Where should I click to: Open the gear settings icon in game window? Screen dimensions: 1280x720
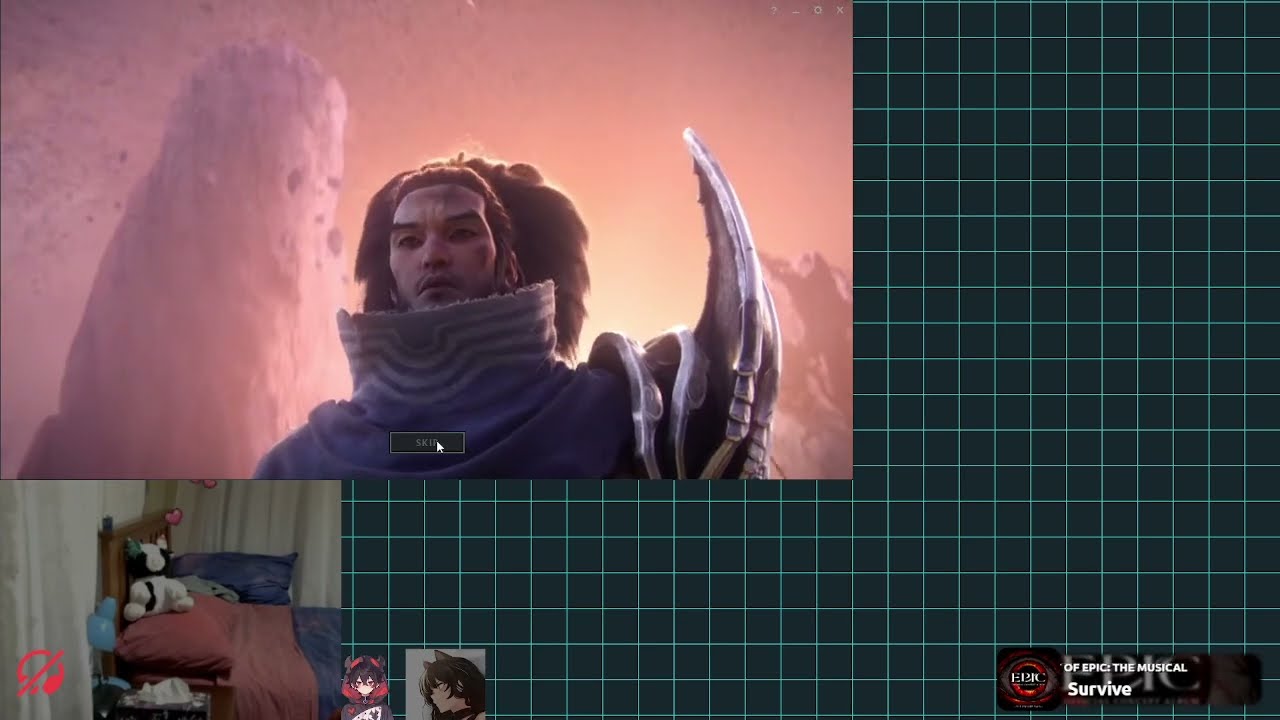click(x=817, y=10)
